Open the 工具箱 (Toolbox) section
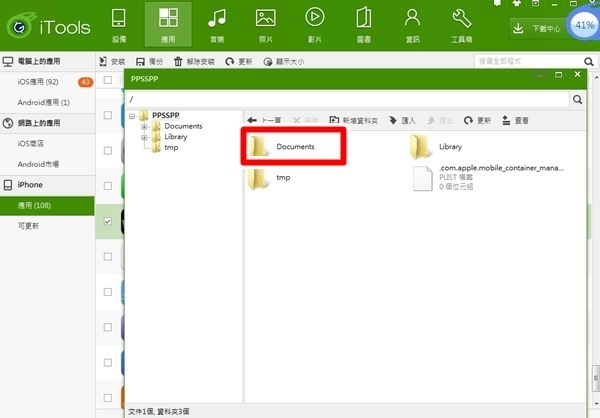600x418 pixels. click(x=461, y=24)
